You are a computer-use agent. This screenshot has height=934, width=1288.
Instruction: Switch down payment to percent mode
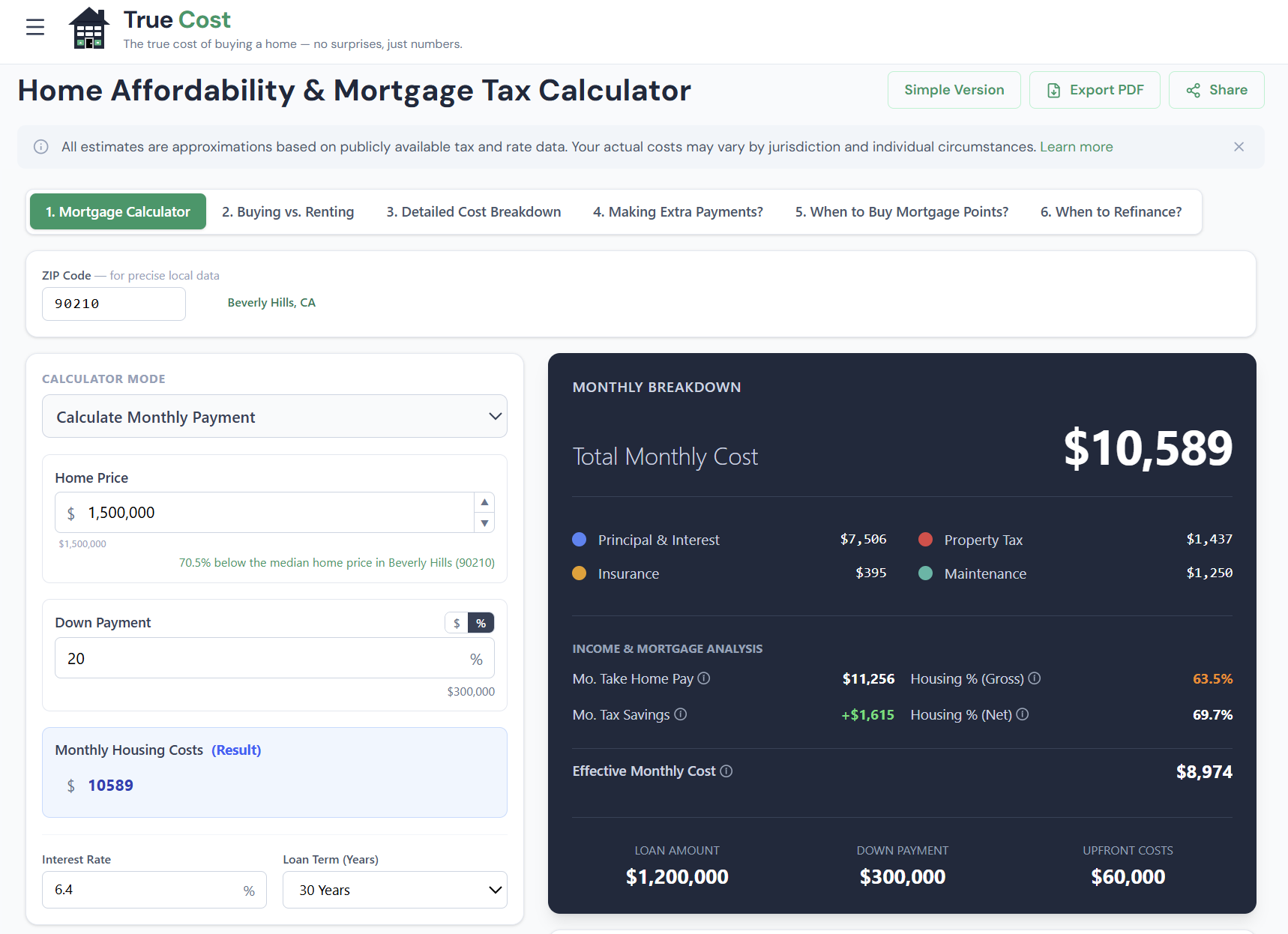pos(481,623)
